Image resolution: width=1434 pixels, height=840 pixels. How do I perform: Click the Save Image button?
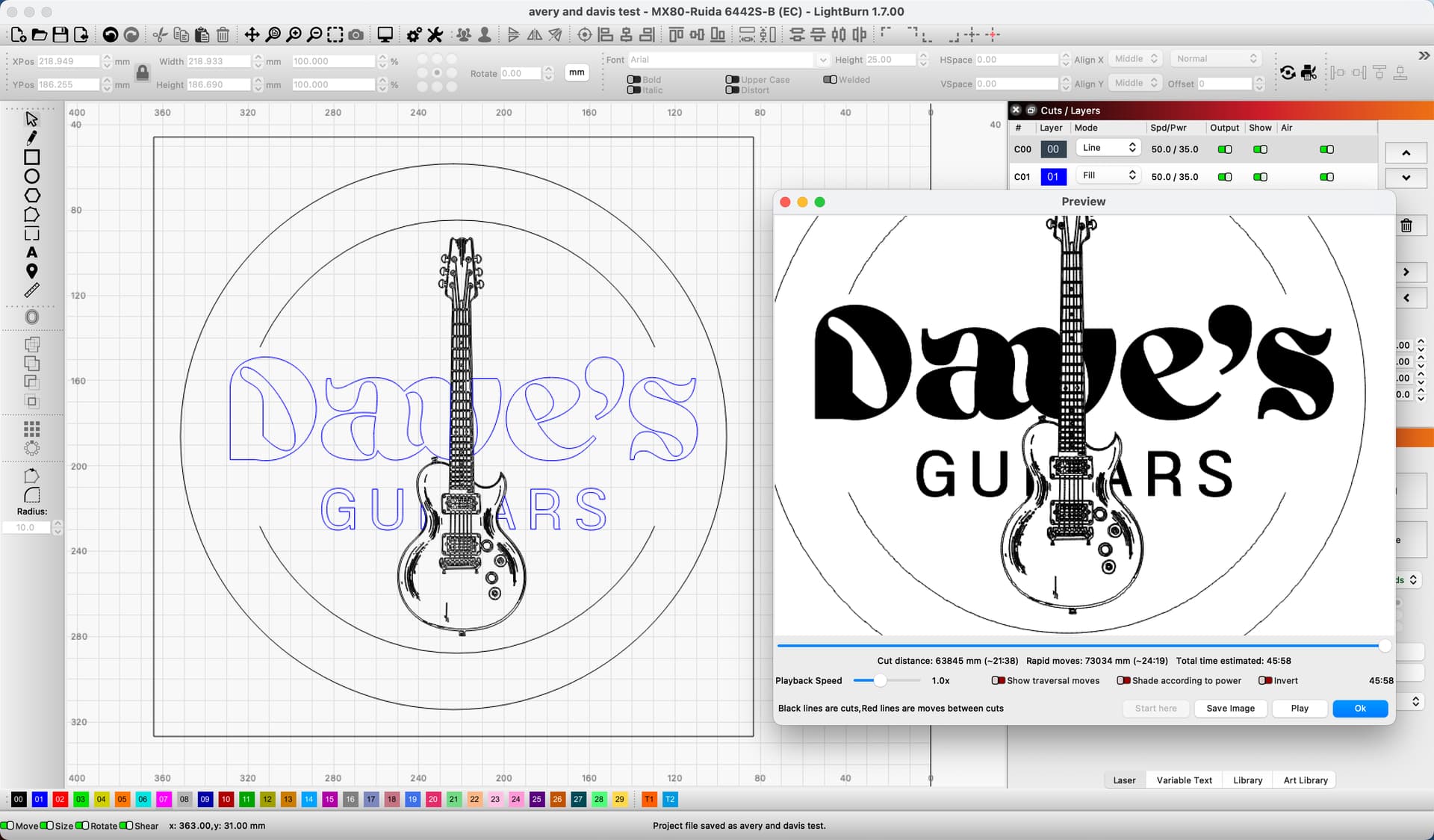coord(1230,709)
